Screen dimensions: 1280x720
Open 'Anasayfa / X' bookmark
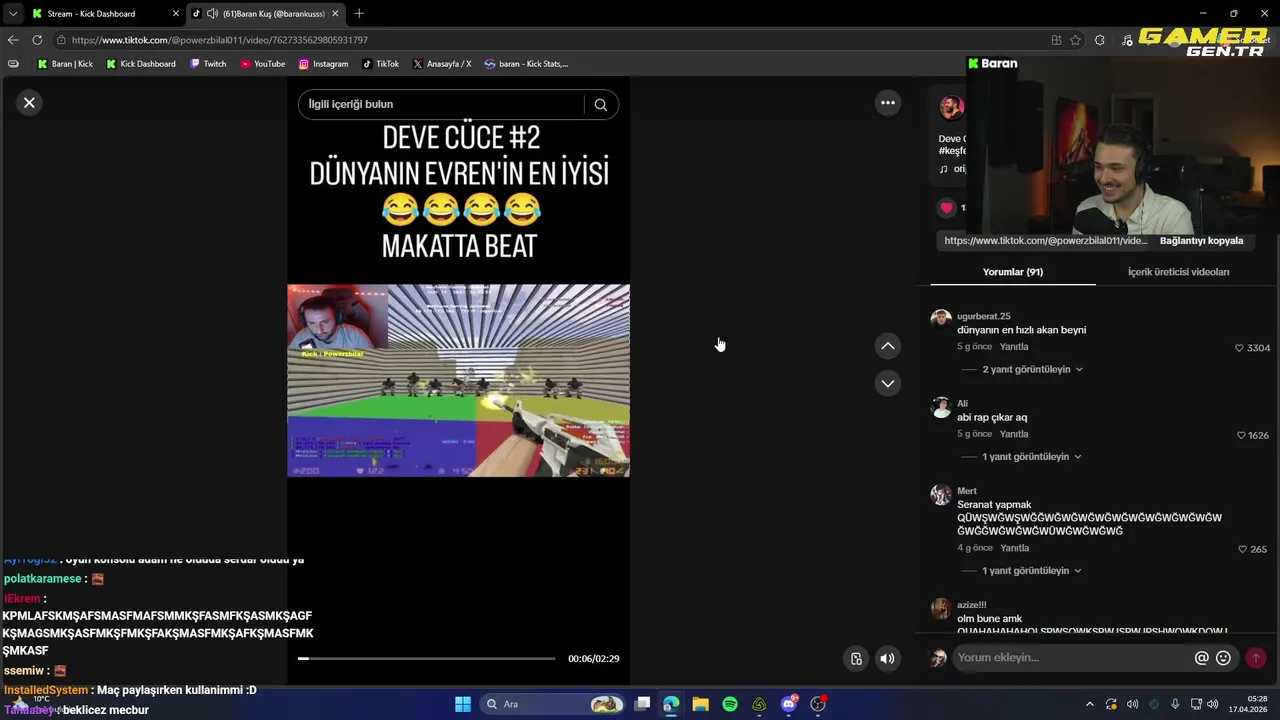(441, 64)
